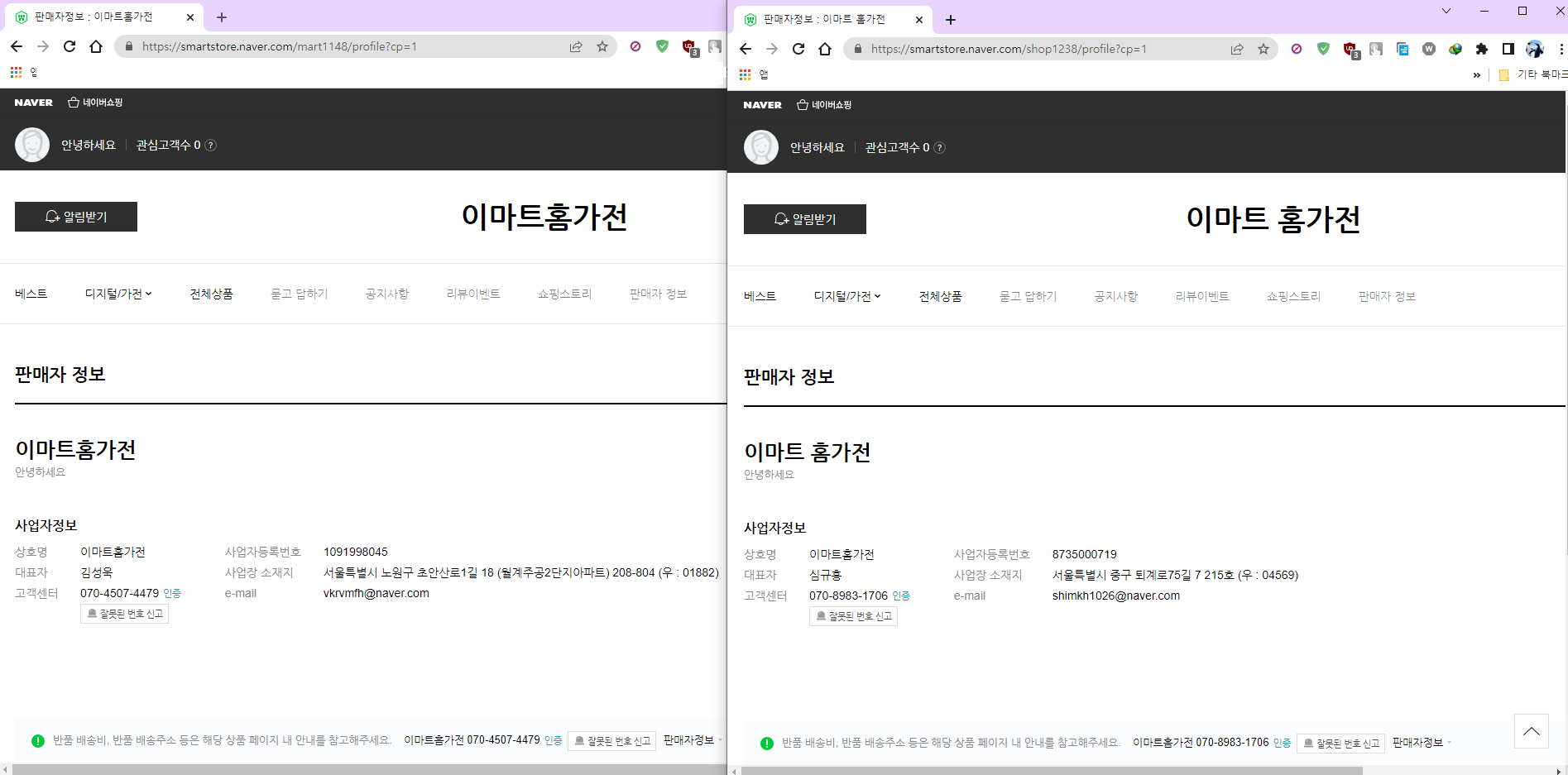Open home page in right browser window
The height and width of the screenshot is (775, 1568).
coord(825,49)
